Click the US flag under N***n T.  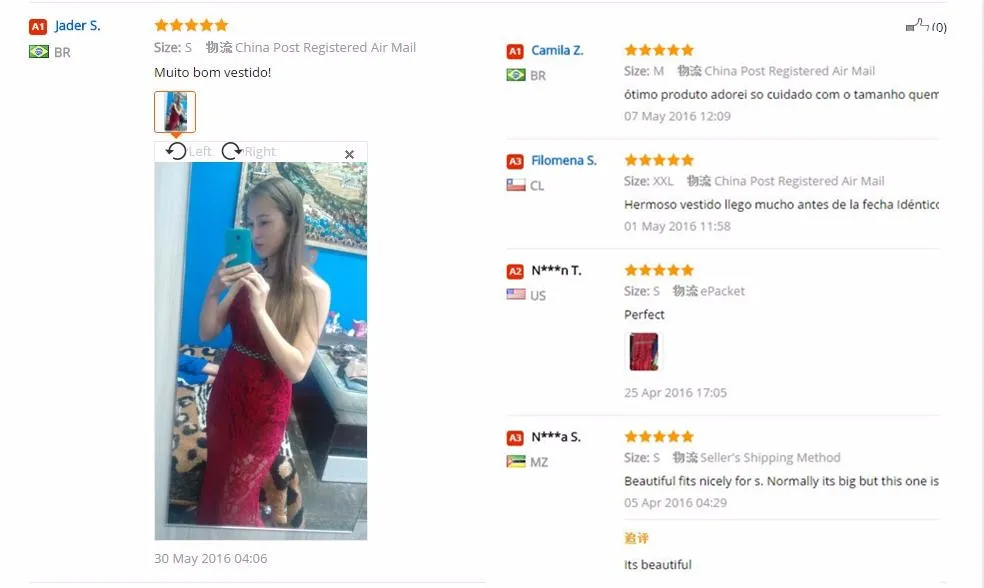[516, 294]
